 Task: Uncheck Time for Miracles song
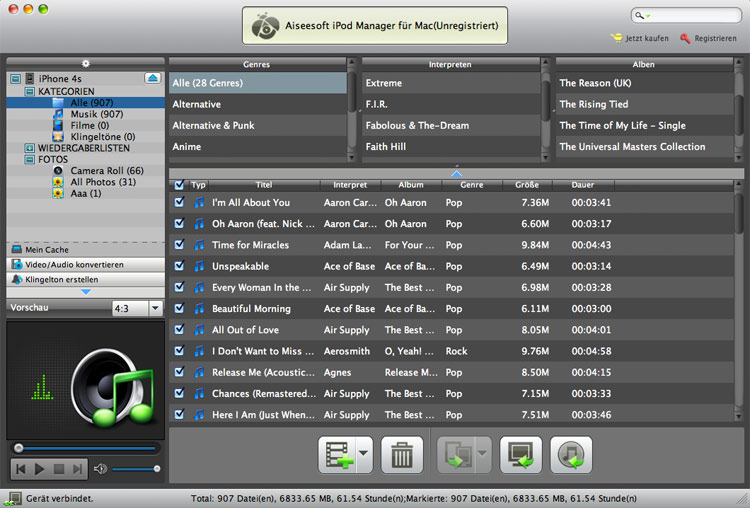click(x=179, y=244)
